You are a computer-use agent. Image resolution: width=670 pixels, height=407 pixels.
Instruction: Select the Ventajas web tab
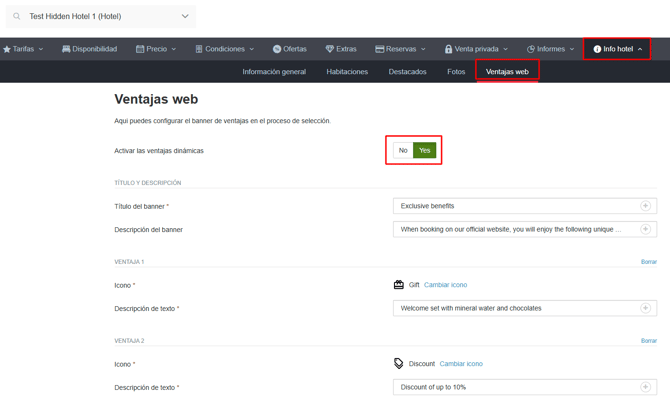[x=507, y=72]
